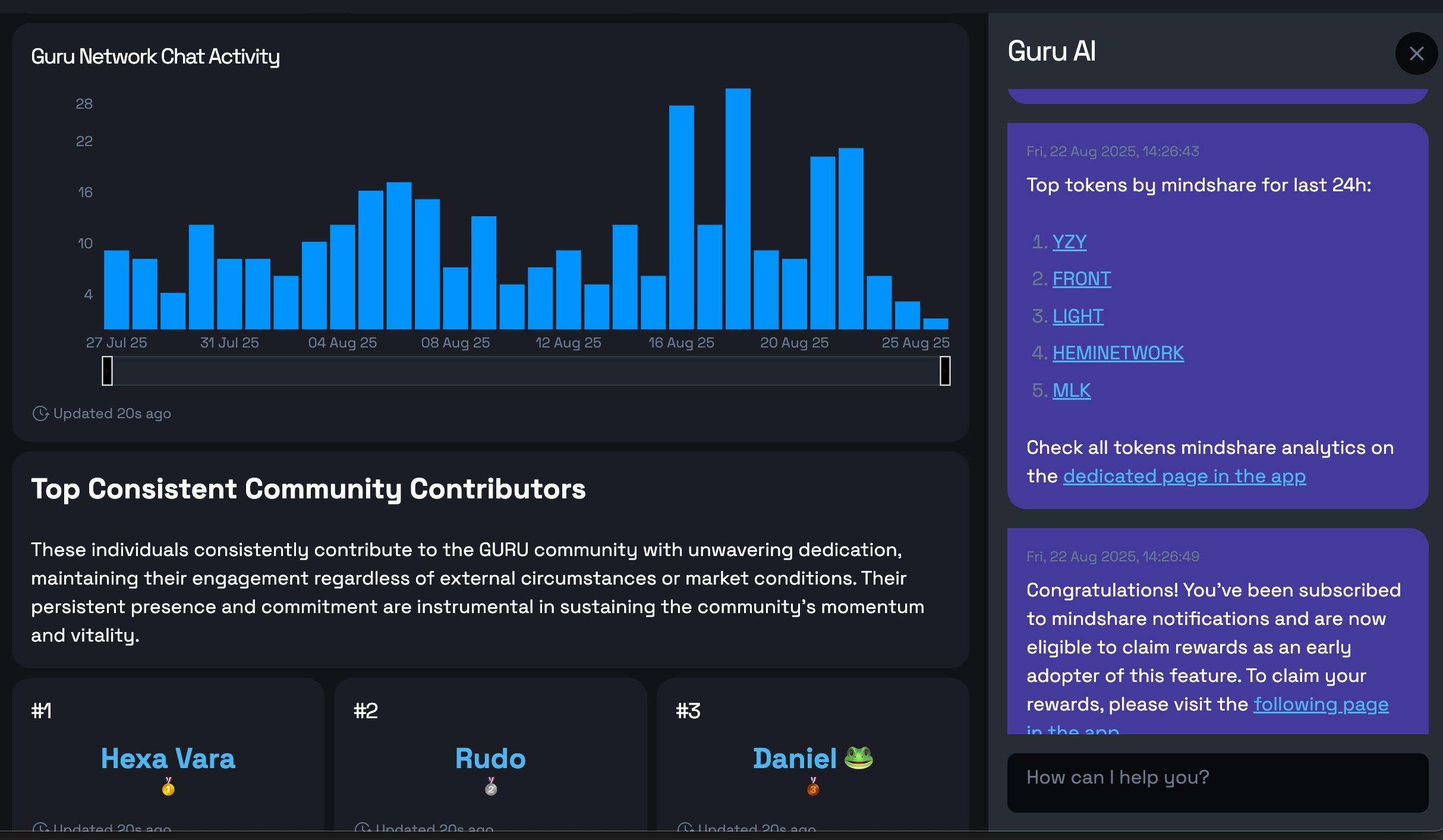Open Rudo contributor profile
Screen dimensions: 1443x840
tap(490, 759)
